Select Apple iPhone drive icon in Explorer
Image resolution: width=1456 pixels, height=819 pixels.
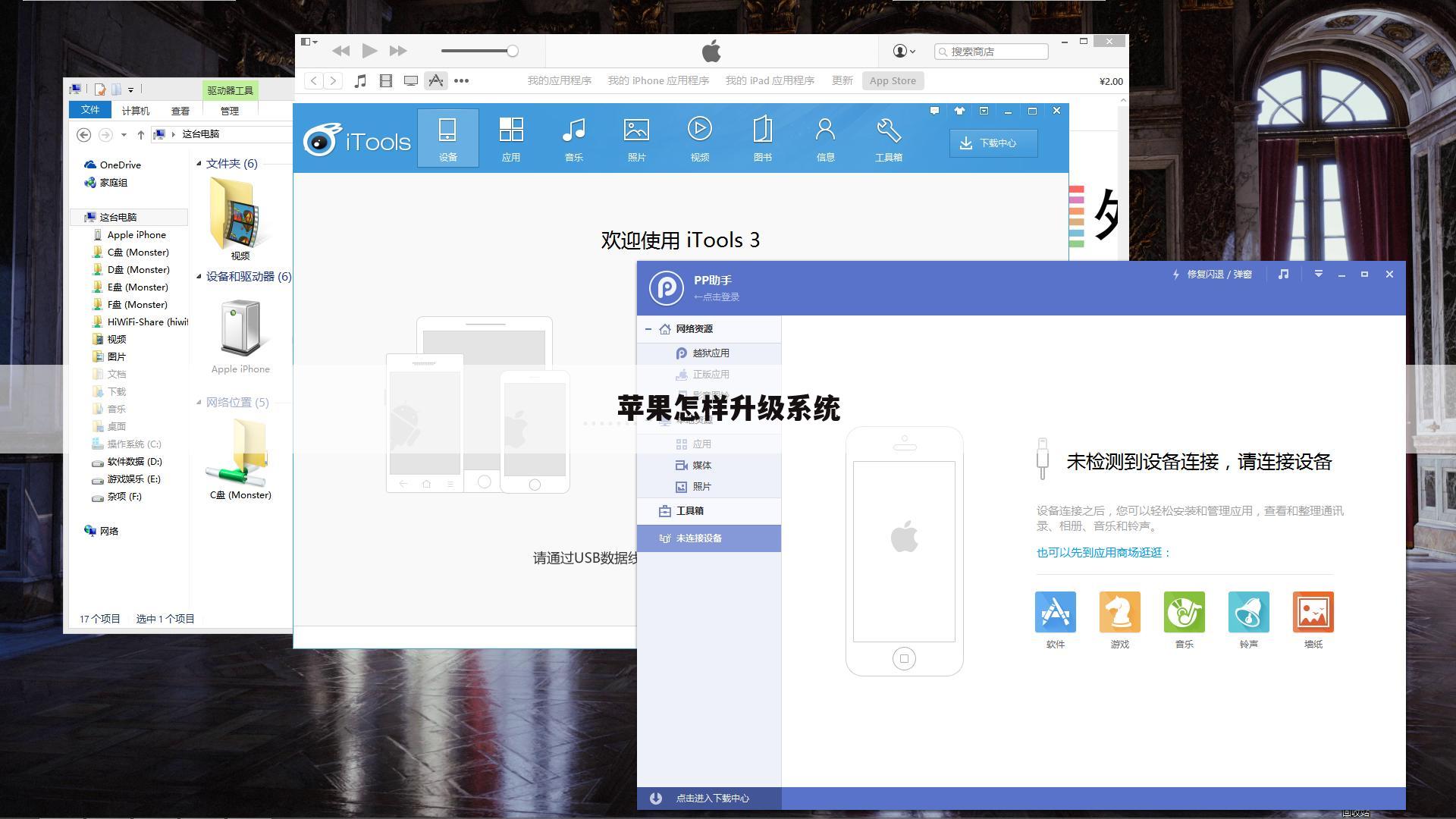coord(240,337)
